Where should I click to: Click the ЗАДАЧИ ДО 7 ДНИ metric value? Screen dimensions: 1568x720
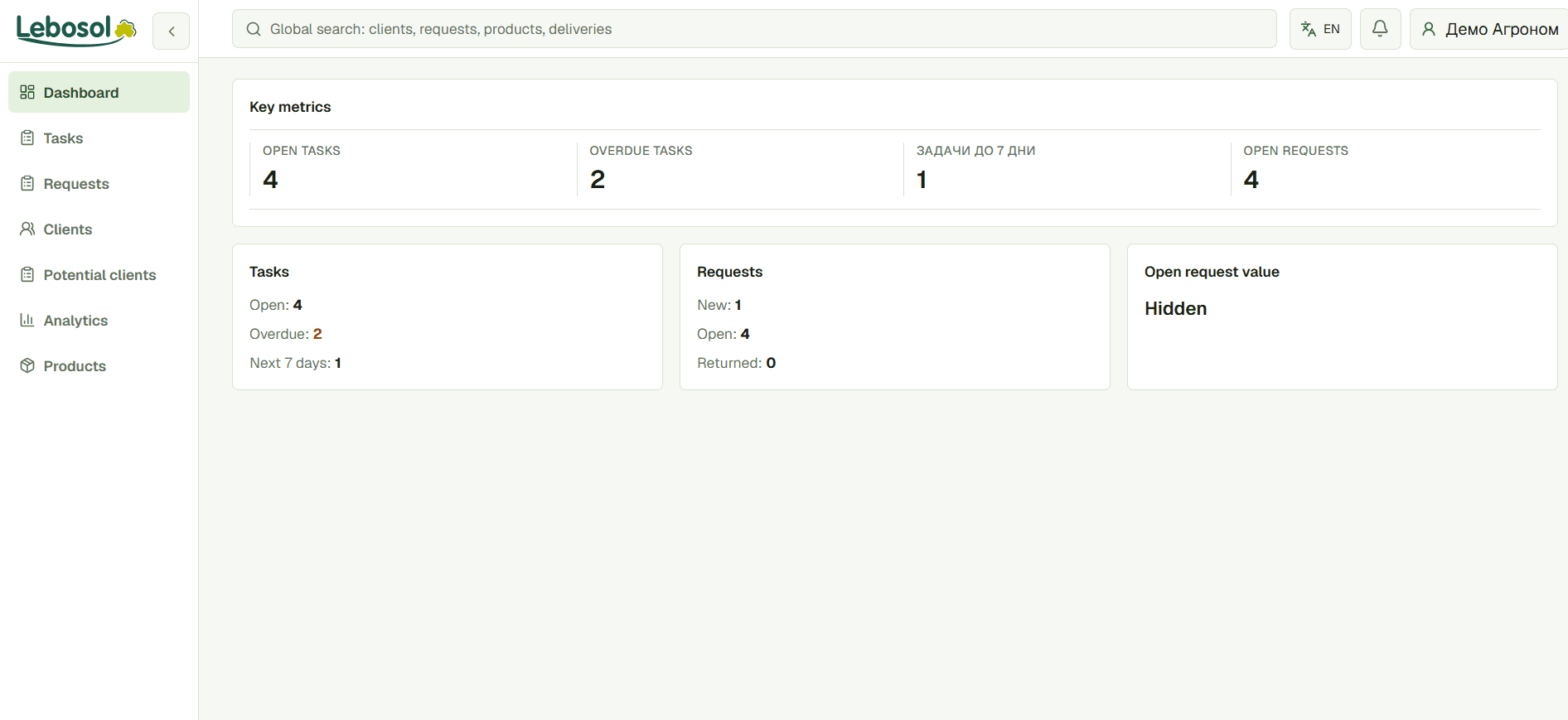922,180
